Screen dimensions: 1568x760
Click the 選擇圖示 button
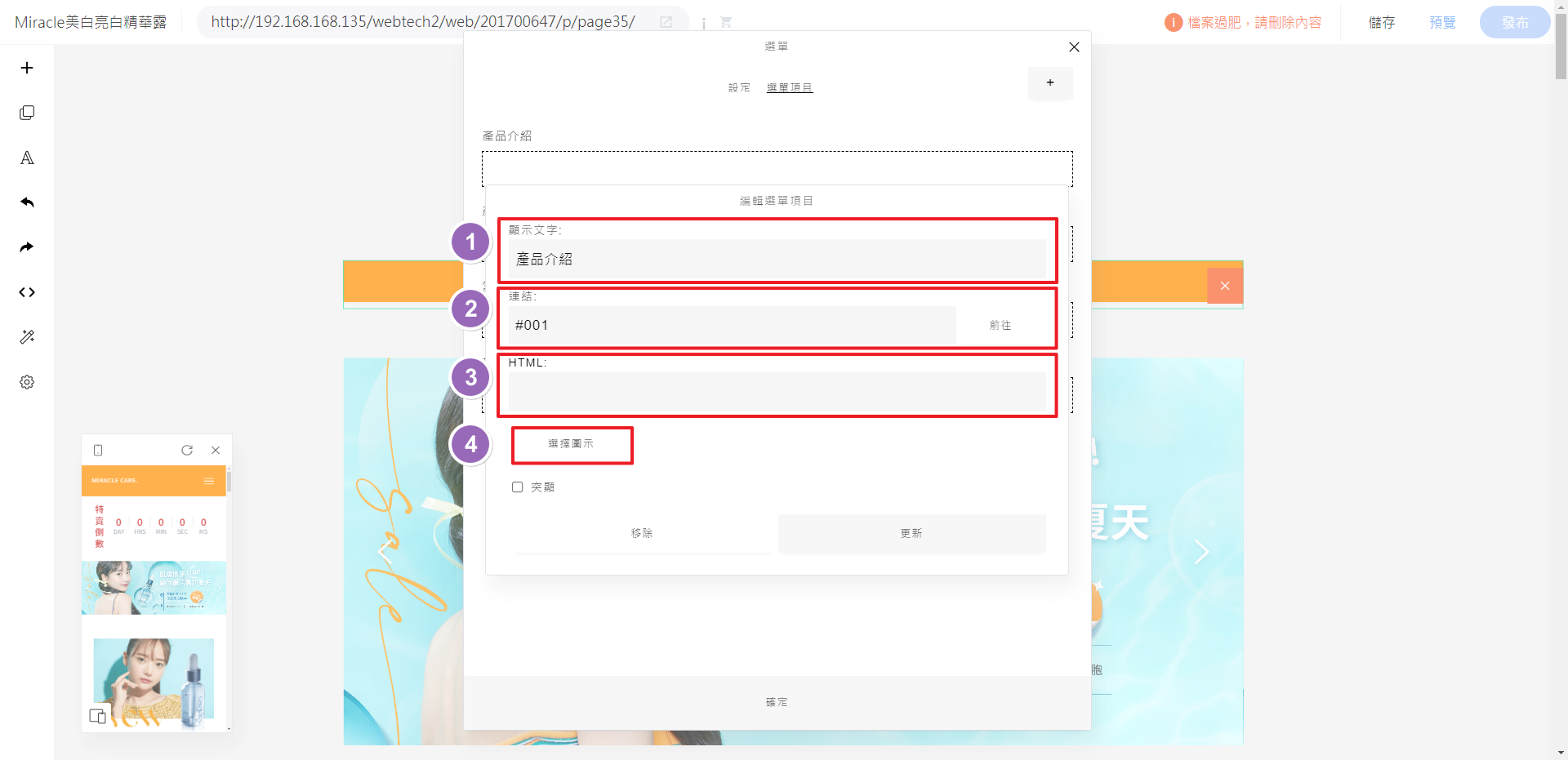point(572,444)
